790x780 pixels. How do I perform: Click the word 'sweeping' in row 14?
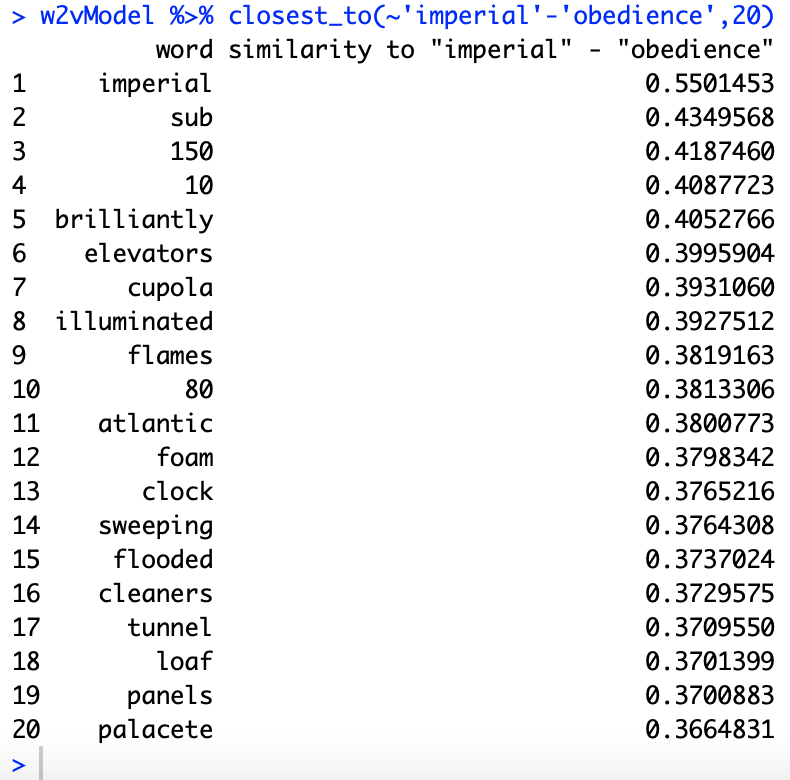point(155,526)
